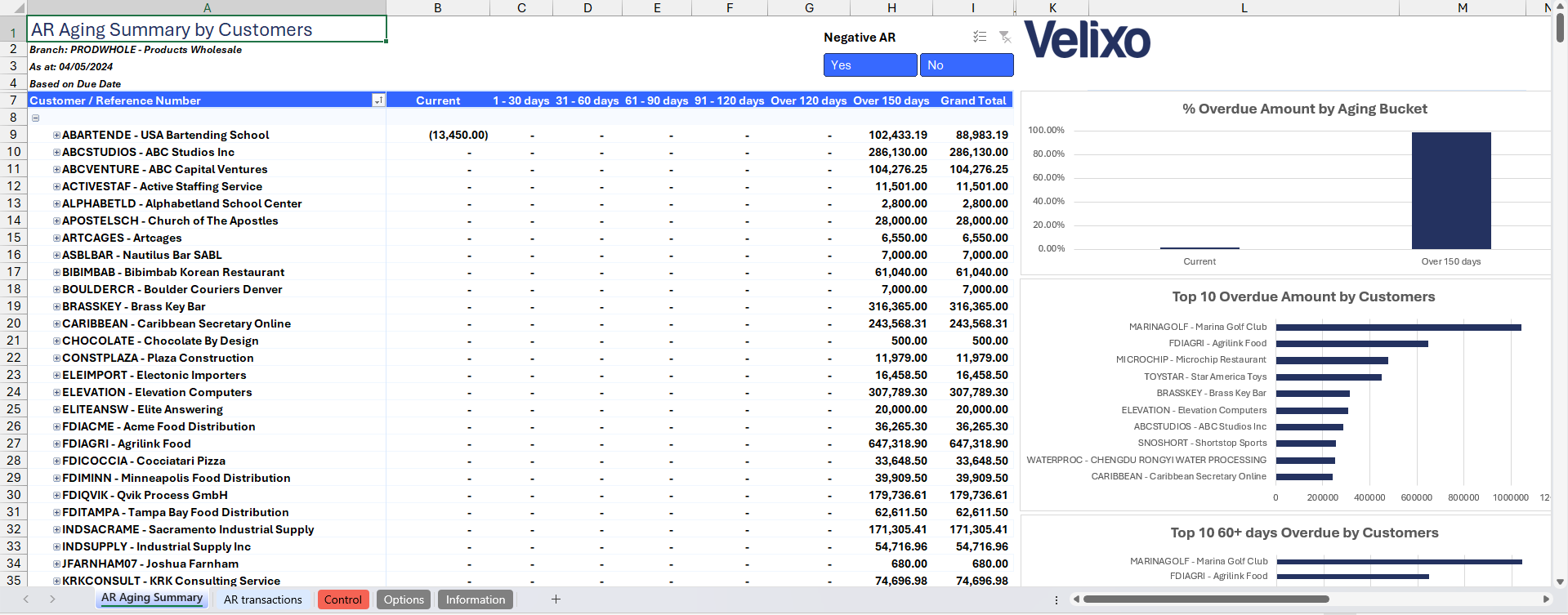Screen dimensions: 1568x615
Task: Click the horizontal scrollbar thumb
Action: (x=1206, y=599)
